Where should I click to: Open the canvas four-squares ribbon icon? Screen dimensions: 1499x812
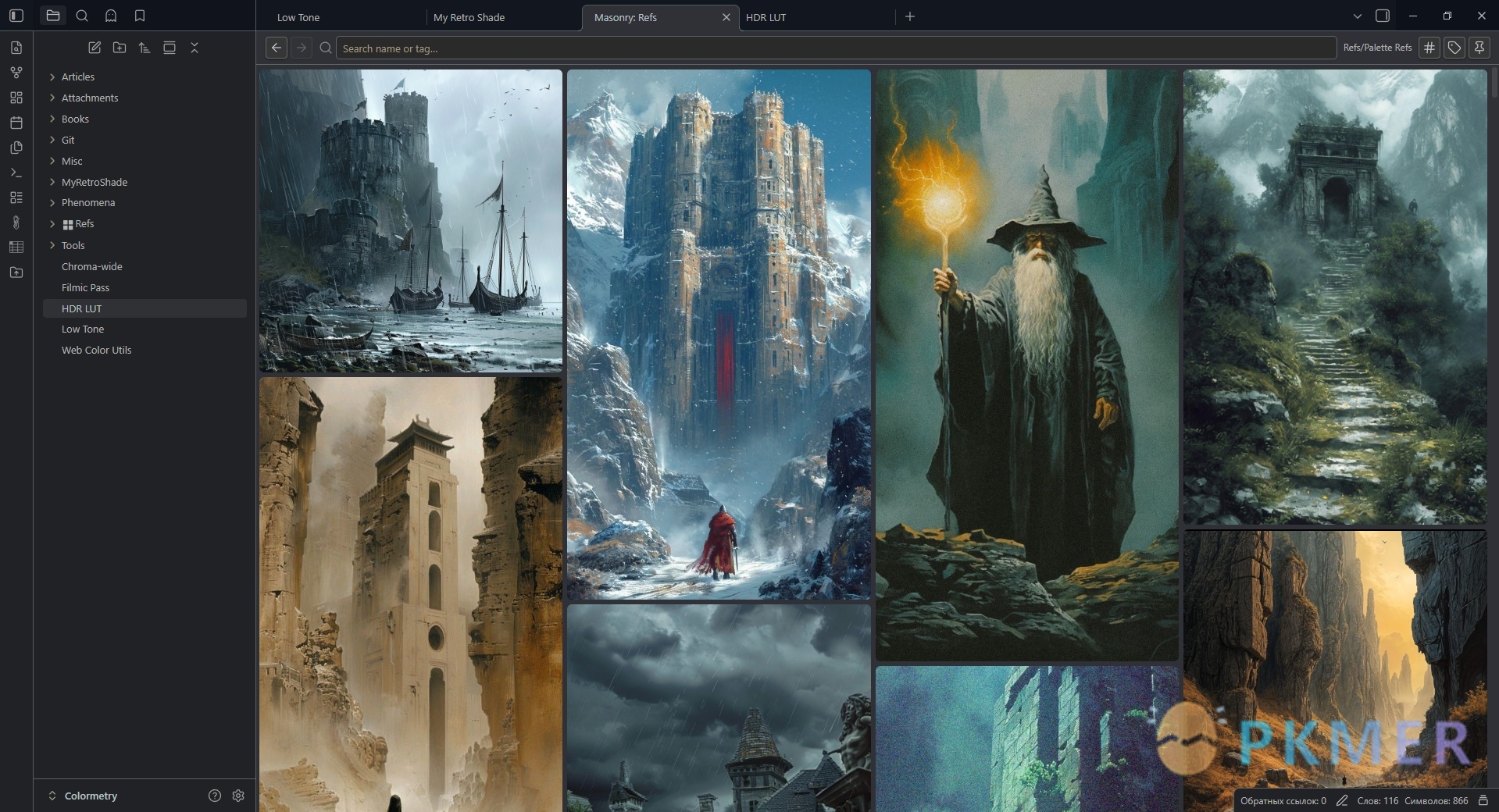16,98
